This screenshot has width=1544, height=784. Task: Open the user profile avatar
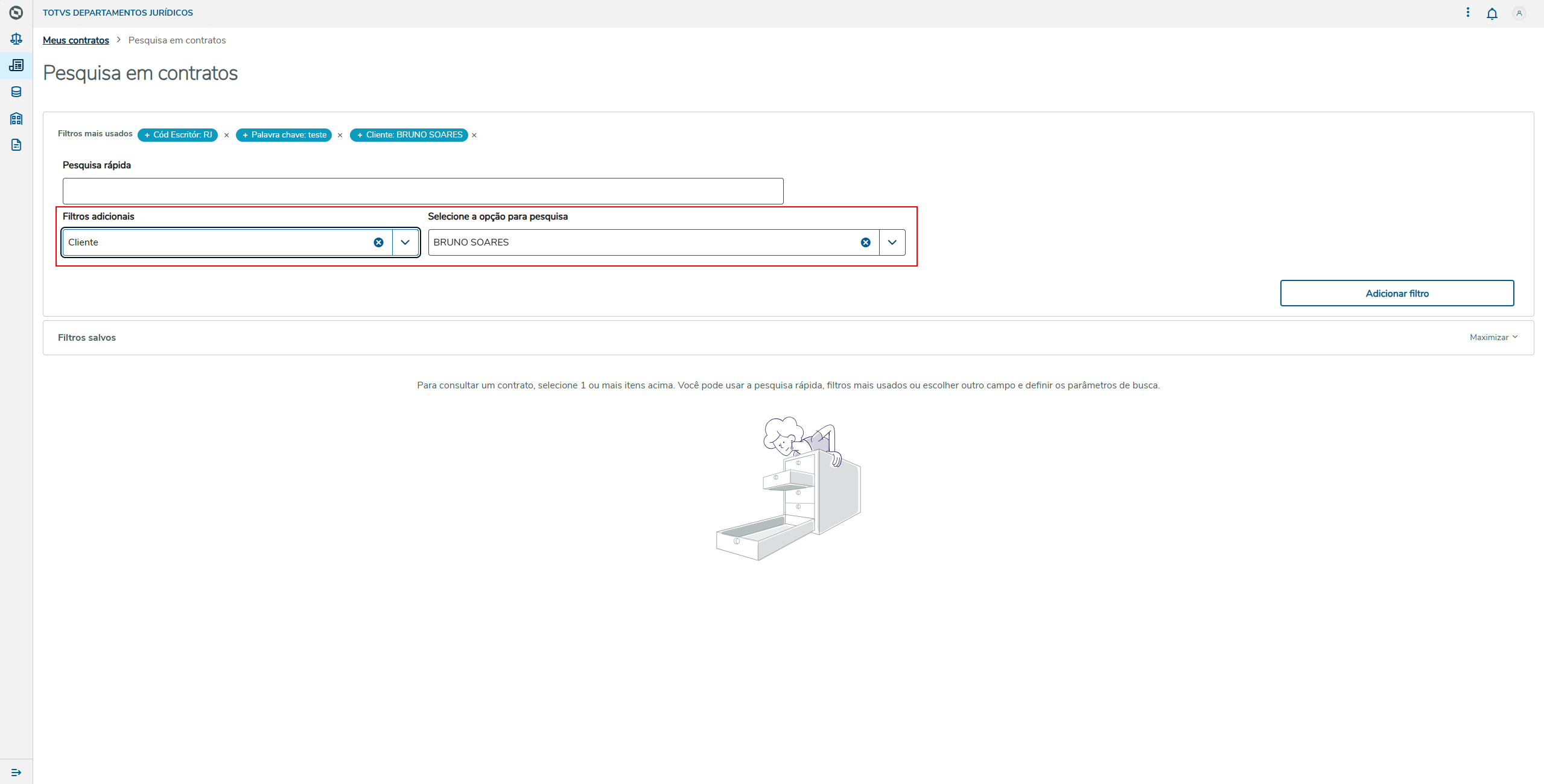pyautogui.click(x=1519, y=13)
